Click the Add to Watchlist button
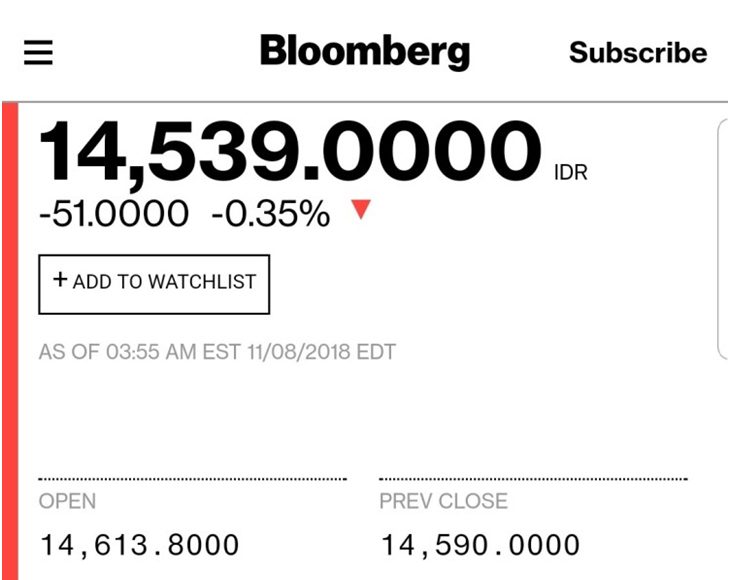Viewport: 730px width, 580px height. [154, 283]
